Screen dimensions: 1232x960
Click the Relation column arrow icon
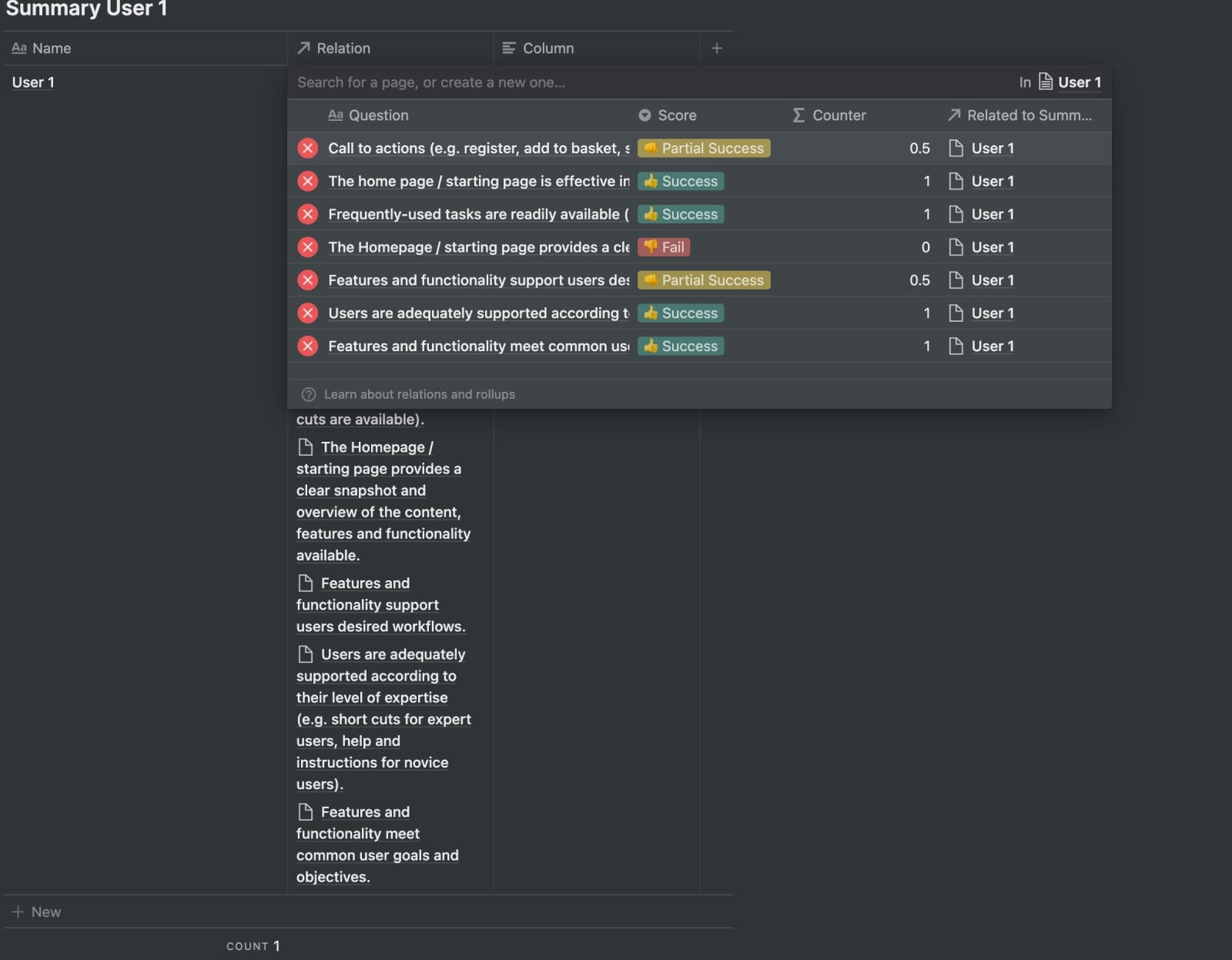point(304,48)
